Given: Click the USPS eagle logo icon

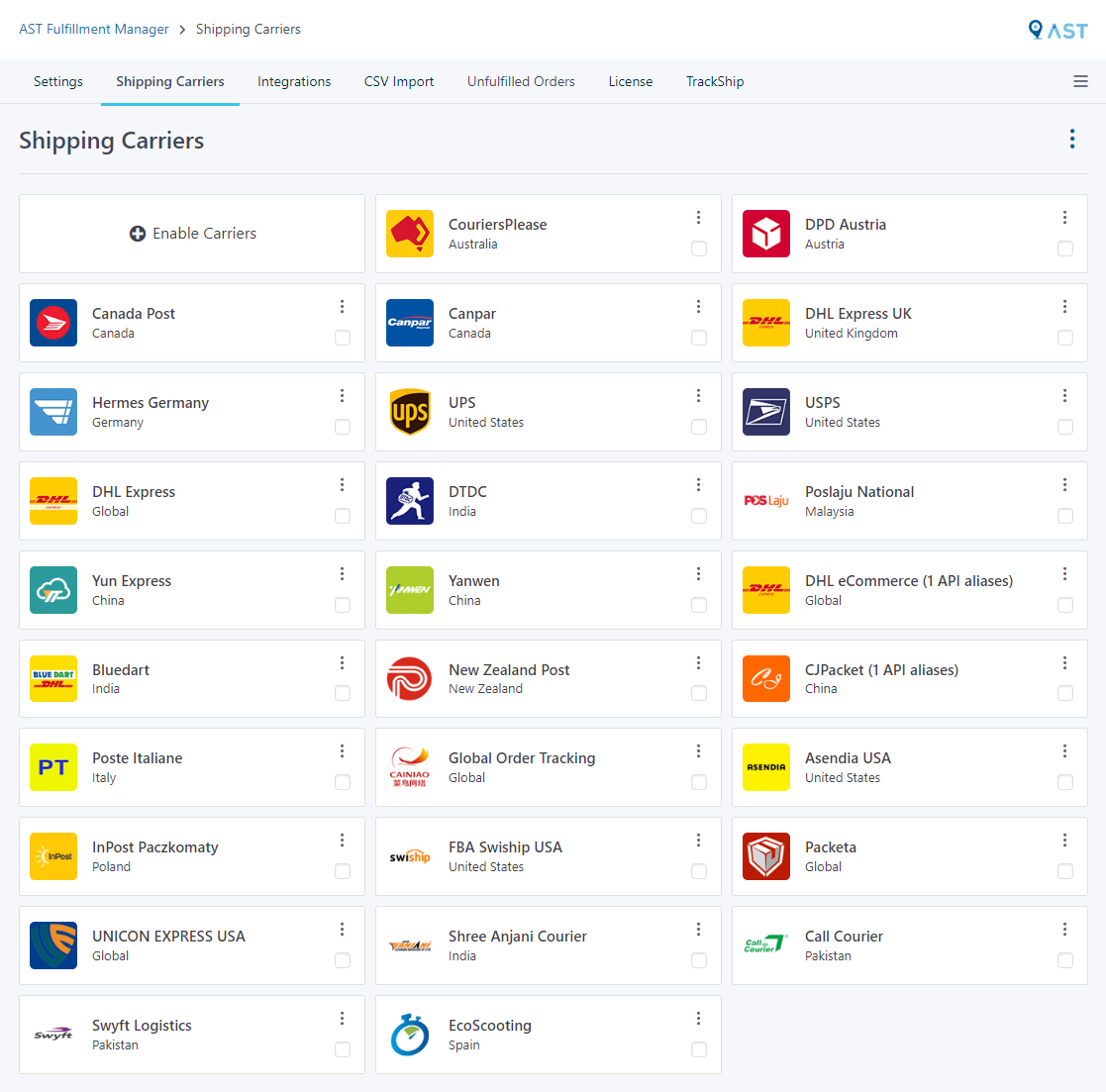Looking at the screenshot, I should pos(765,411).
